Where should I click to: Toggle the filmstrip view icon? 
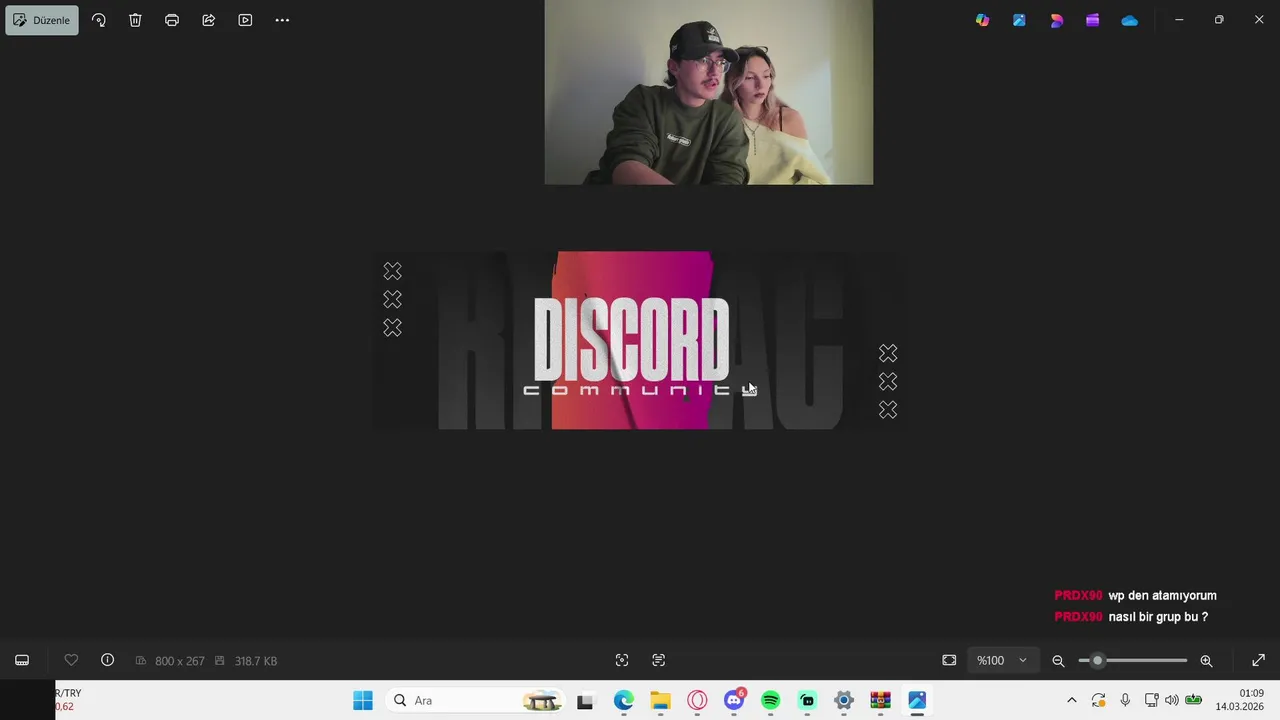pos(22,660)
